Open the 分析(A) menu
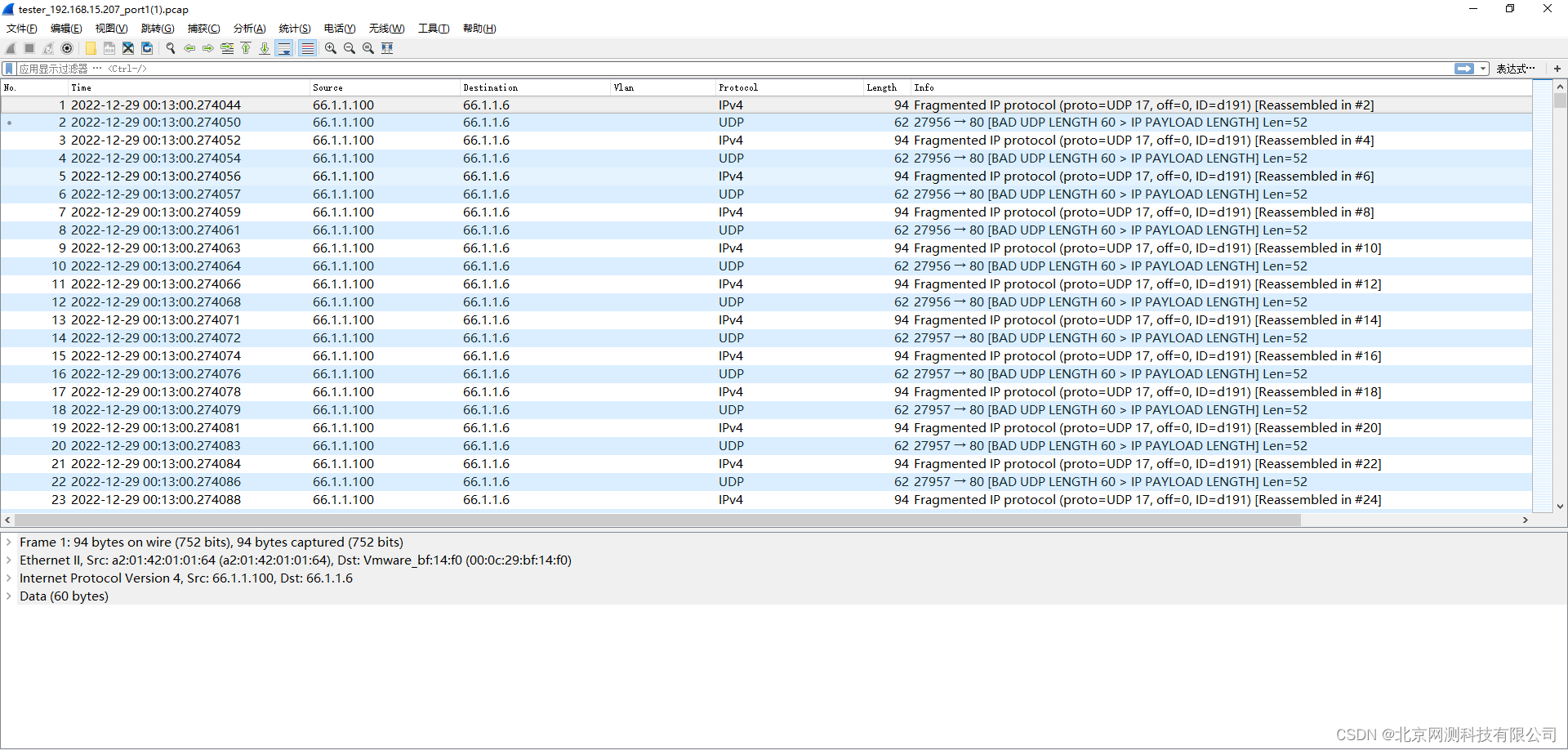Viewport: 1568px width, 750px height. (x=249, y=29)
